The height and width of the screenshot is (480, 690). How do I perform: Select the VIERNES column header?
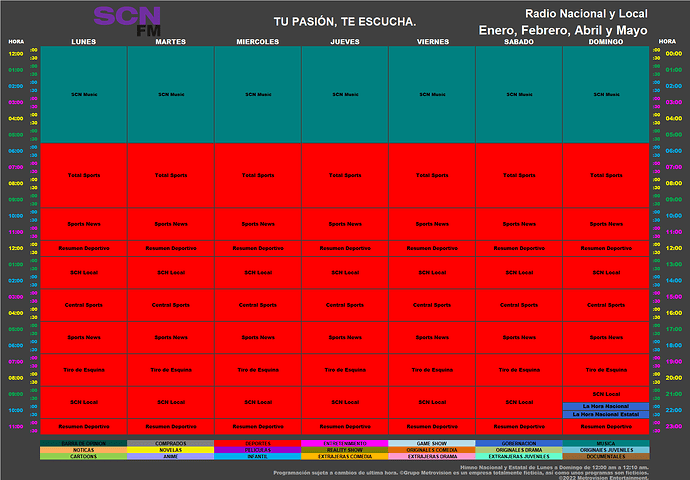click(433, 42)
